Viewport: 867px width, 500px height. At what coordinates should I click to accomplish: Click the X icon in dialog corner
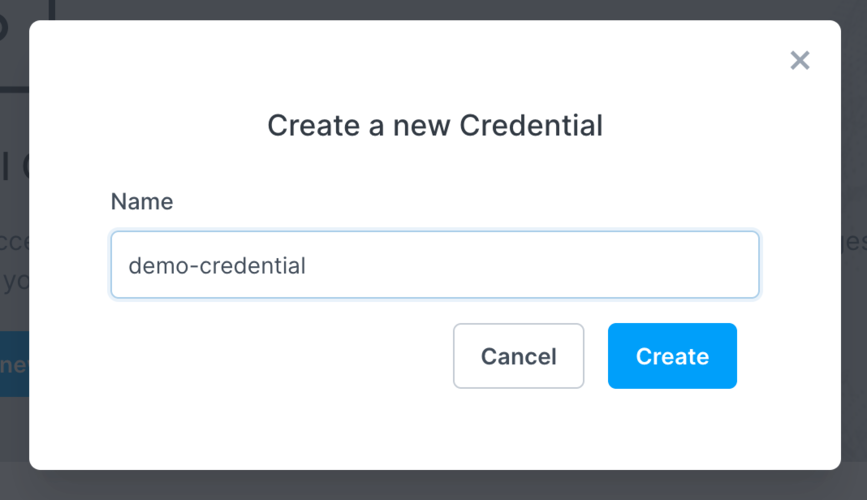click(799, 60)
